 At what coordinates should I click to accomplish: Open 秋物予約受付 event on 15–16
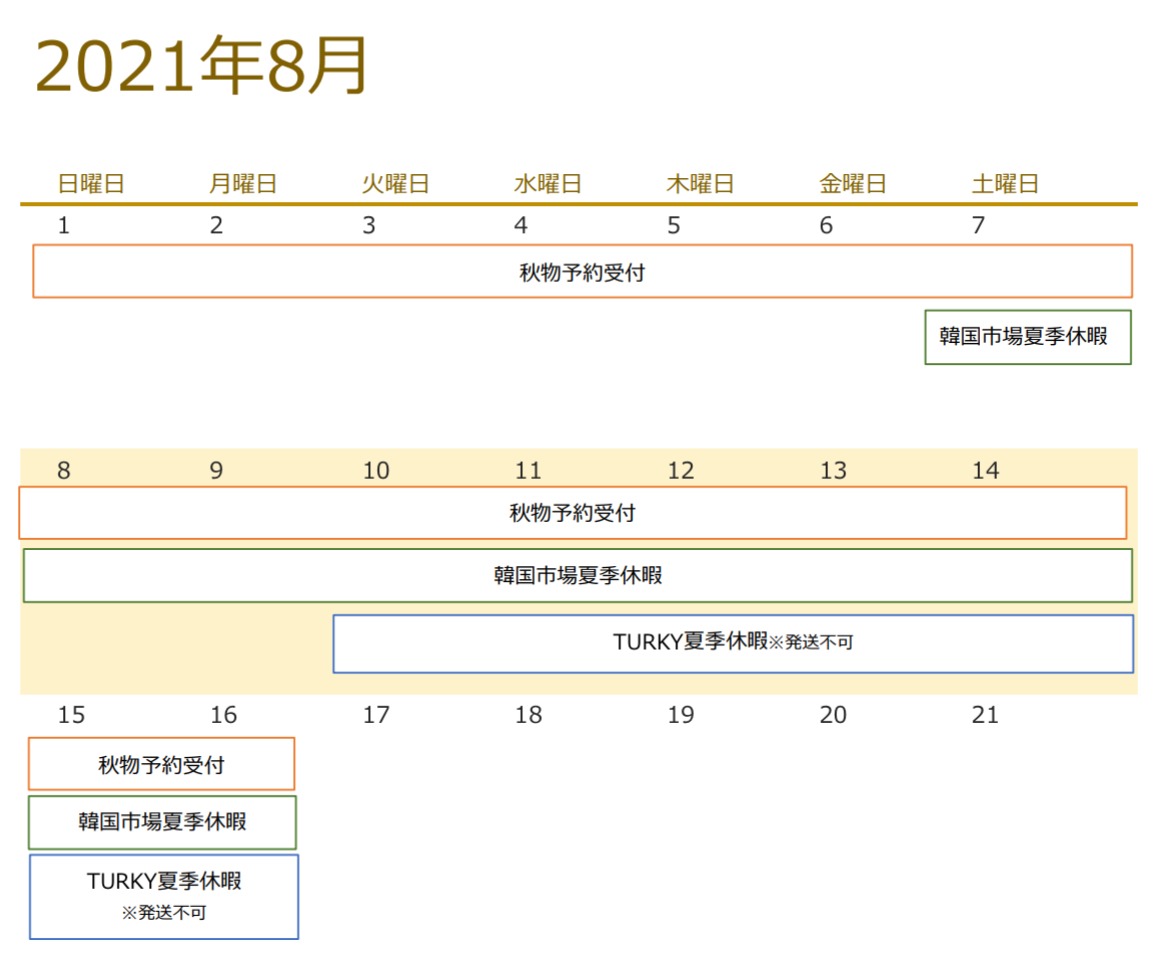pyautogui.click(x=162, y=764)
